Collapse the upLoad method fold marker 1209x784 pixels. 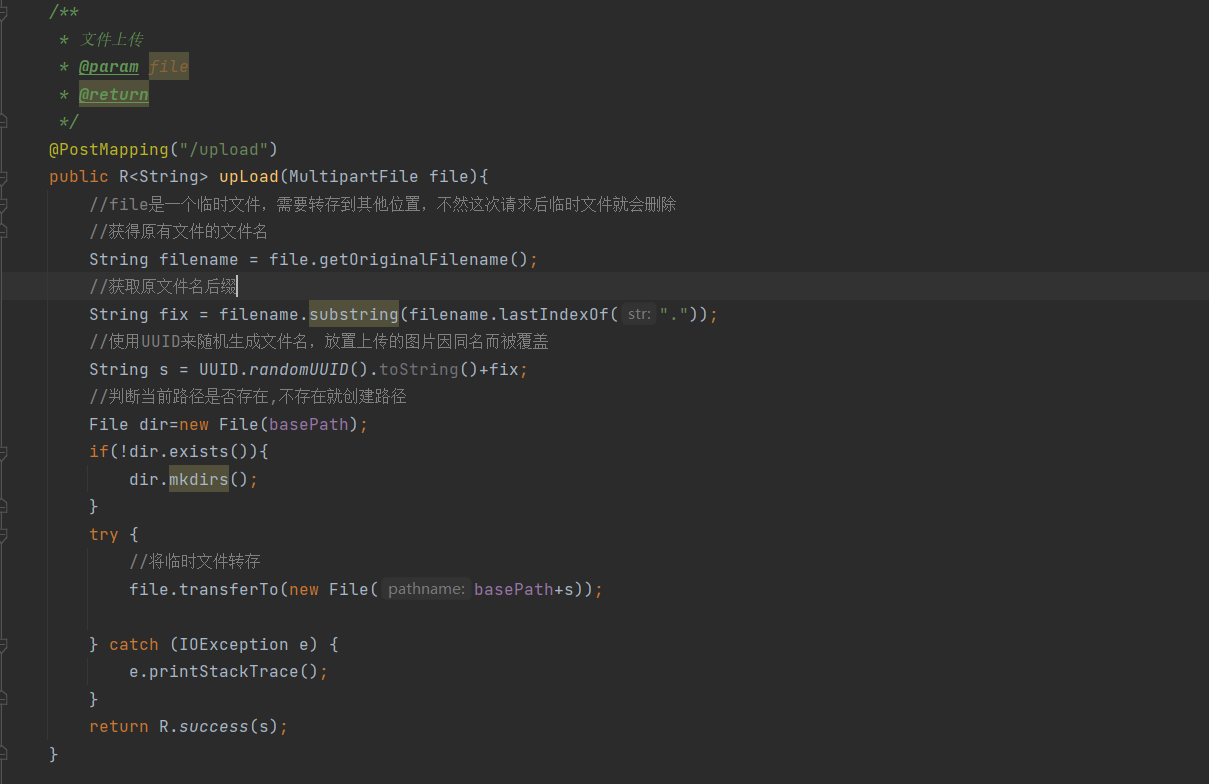pyautogui.click(x=3, y=177)
